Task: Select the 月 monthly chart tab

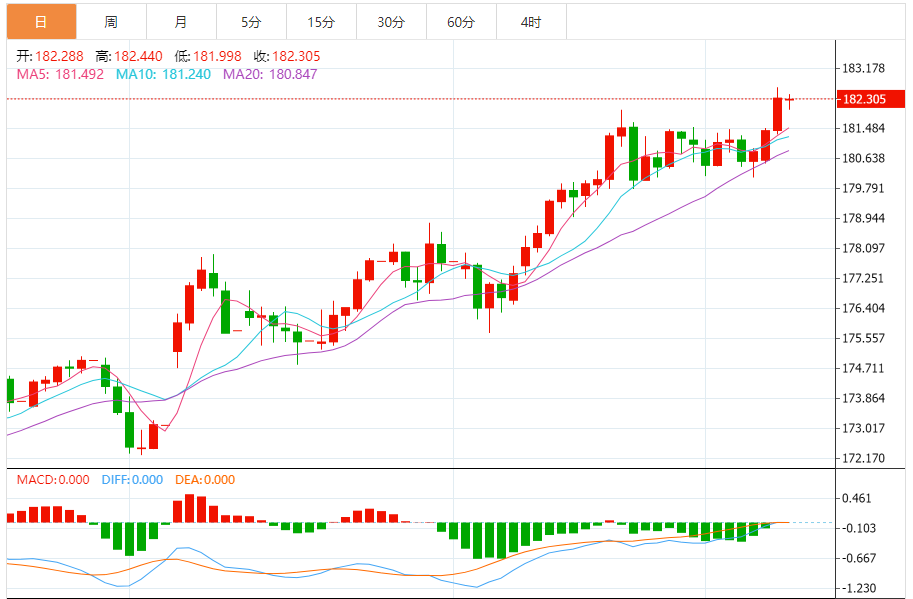Action: 180,21
